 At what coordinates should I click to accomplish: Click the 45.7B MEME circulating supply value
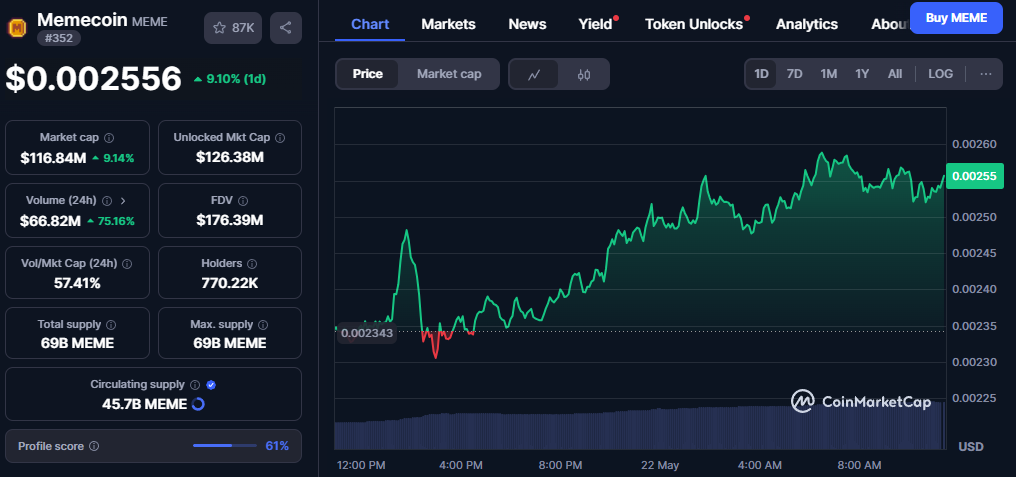point(144,404)
